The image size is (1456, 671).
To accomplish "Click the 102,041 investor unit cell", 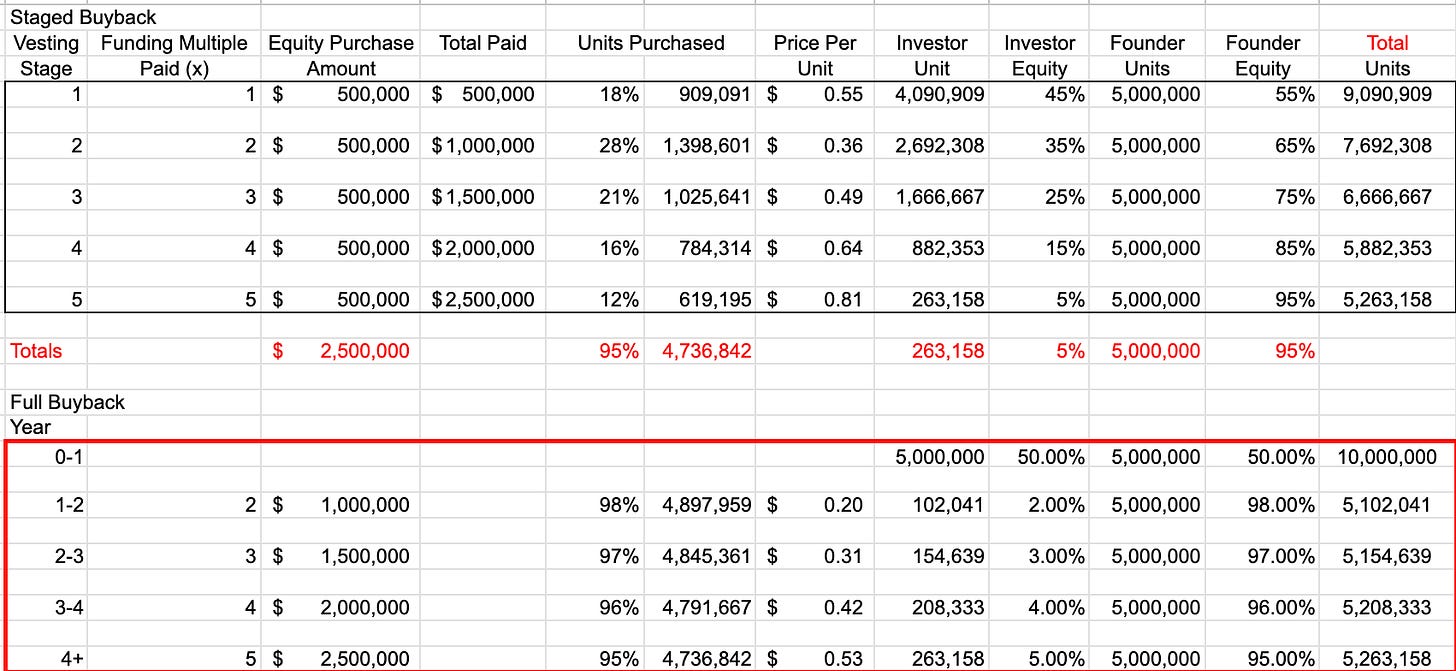I will pyautogui.click(x=948, y=505).
